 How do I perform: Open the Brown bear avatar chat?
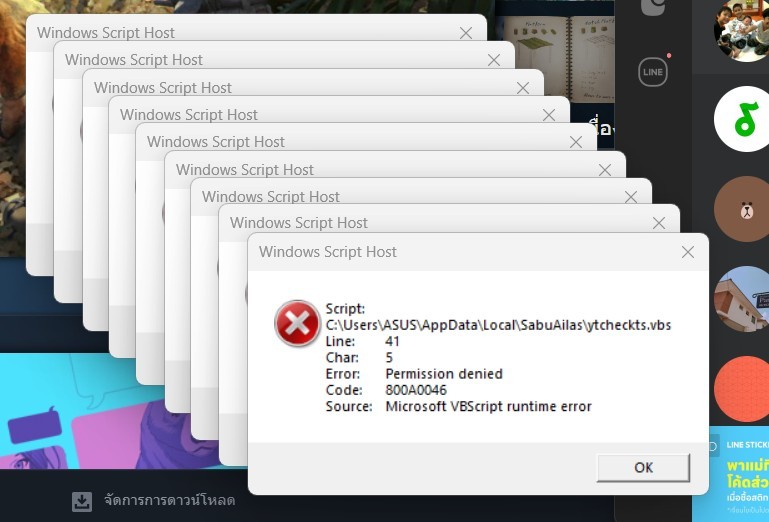coord(745,209)
